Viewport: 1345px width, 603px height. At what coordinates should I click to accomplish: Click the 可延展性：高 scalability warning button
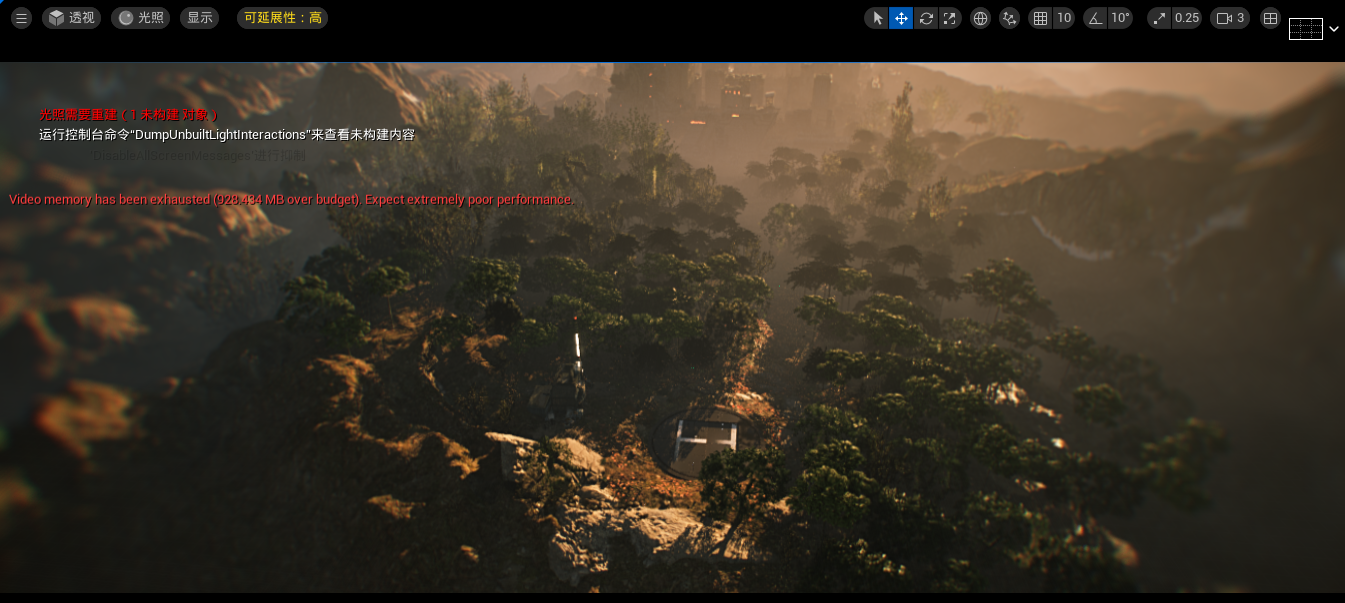tap(282, 18)
